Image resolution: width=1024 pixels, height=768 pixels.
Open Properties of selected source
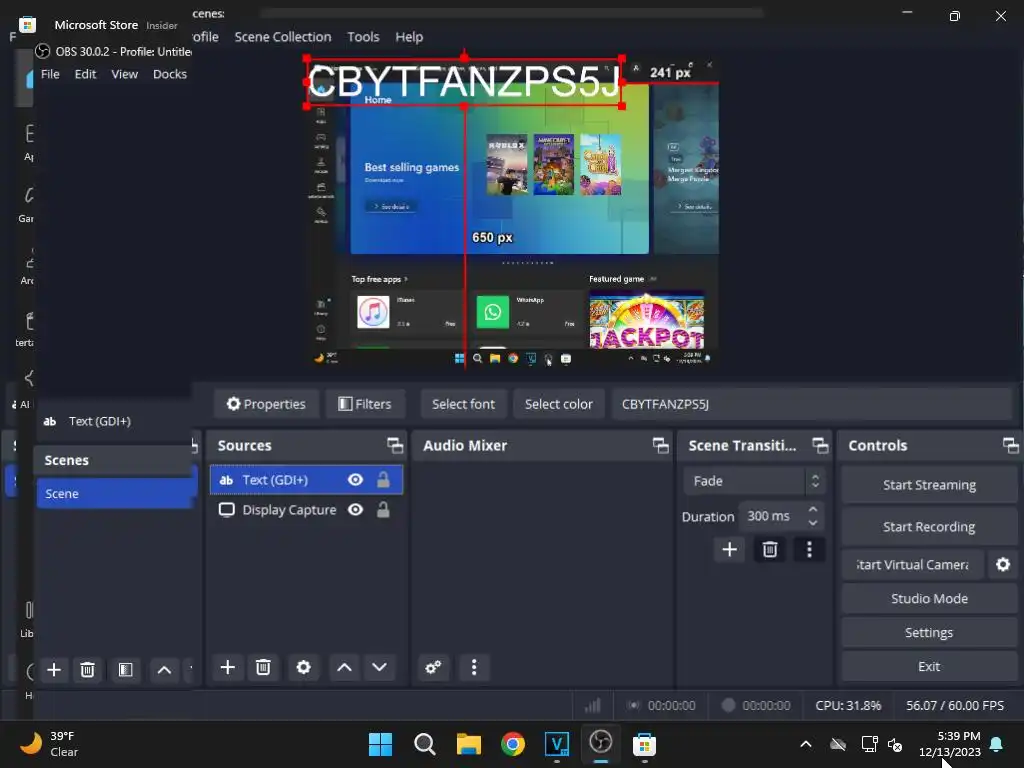point(266,404)
